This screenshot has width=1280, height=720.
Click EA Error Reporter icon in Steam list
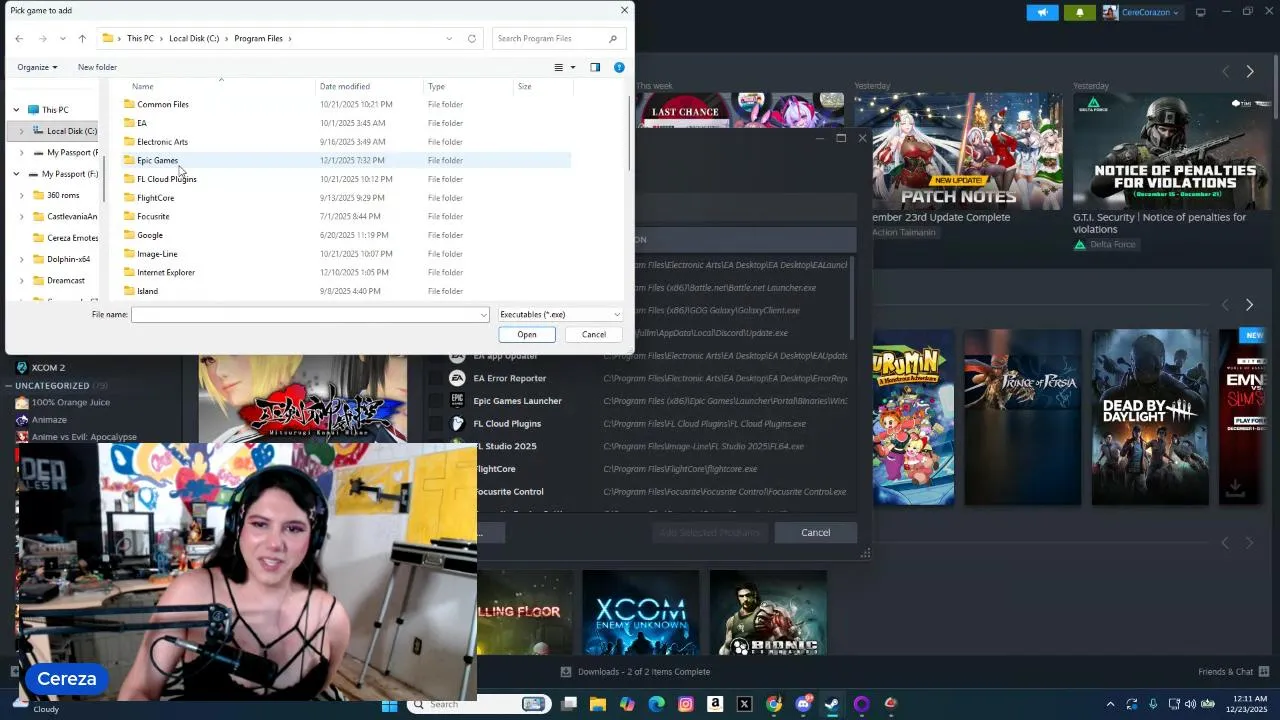coord(457,378)
